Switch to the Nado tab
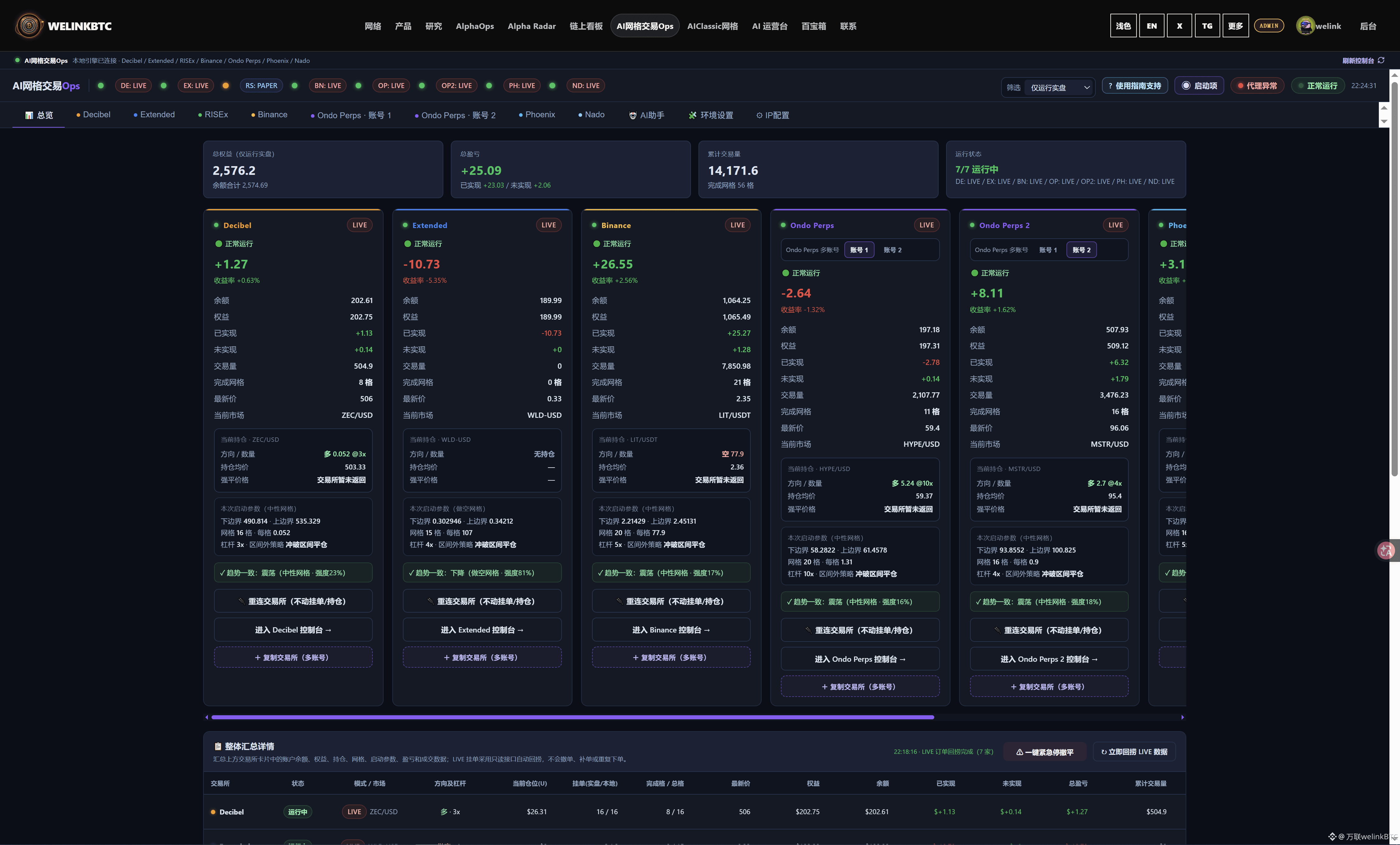 click(591, 115)
